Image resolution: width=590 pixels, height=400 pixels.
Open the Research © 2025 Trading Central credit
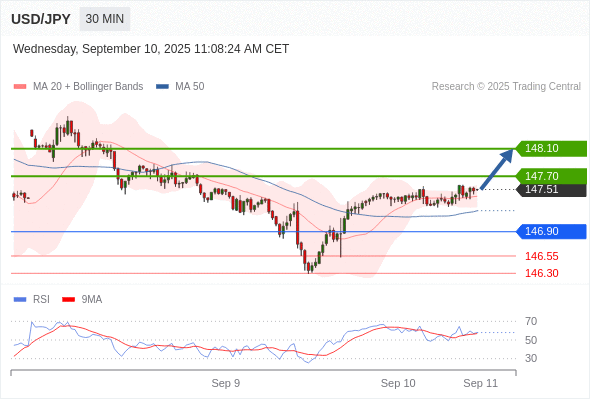[506, 87]
